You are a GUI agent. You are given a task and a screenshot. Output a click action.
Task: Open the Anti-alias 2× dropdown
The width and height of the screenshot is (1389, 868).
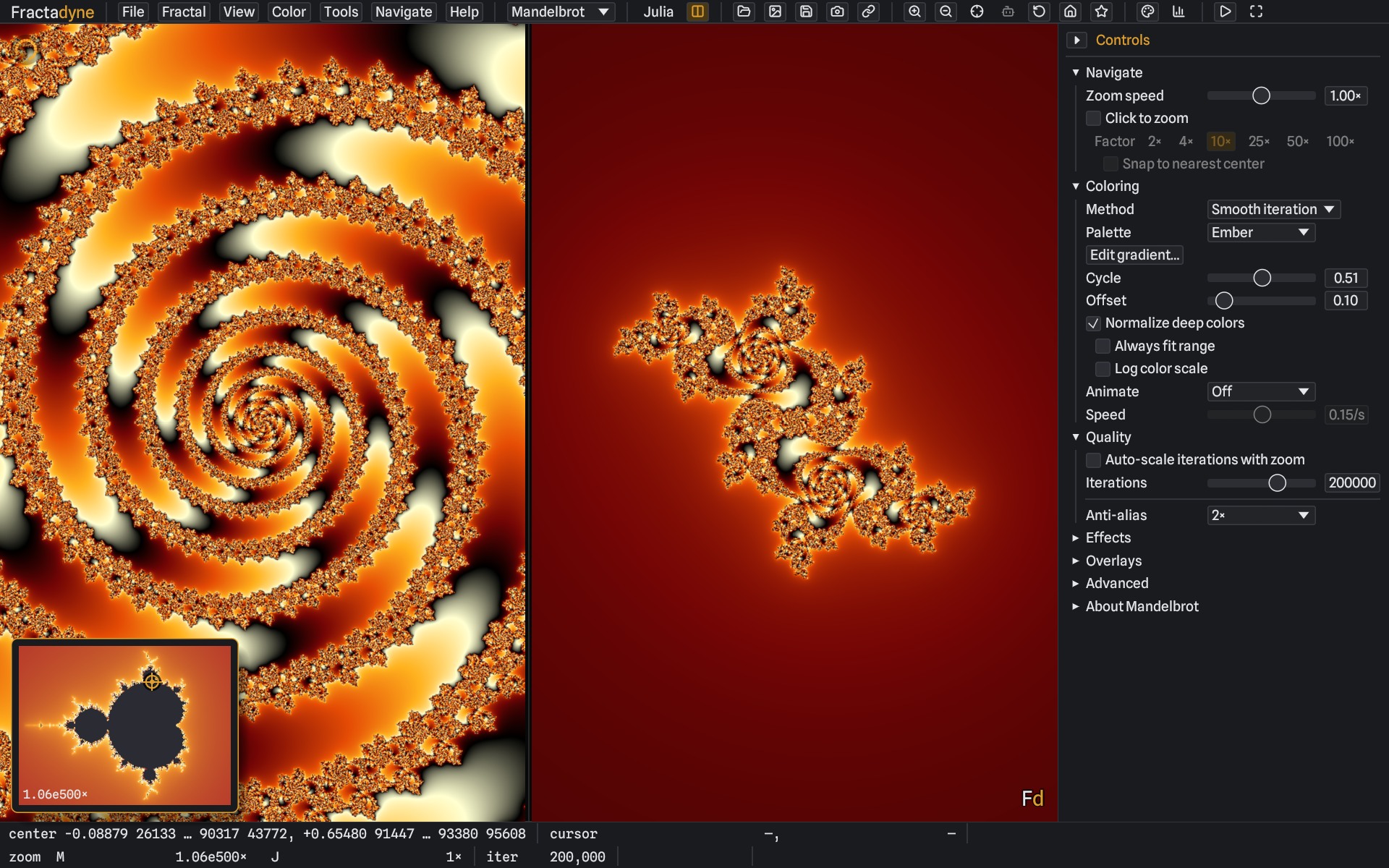point(1261,515)
